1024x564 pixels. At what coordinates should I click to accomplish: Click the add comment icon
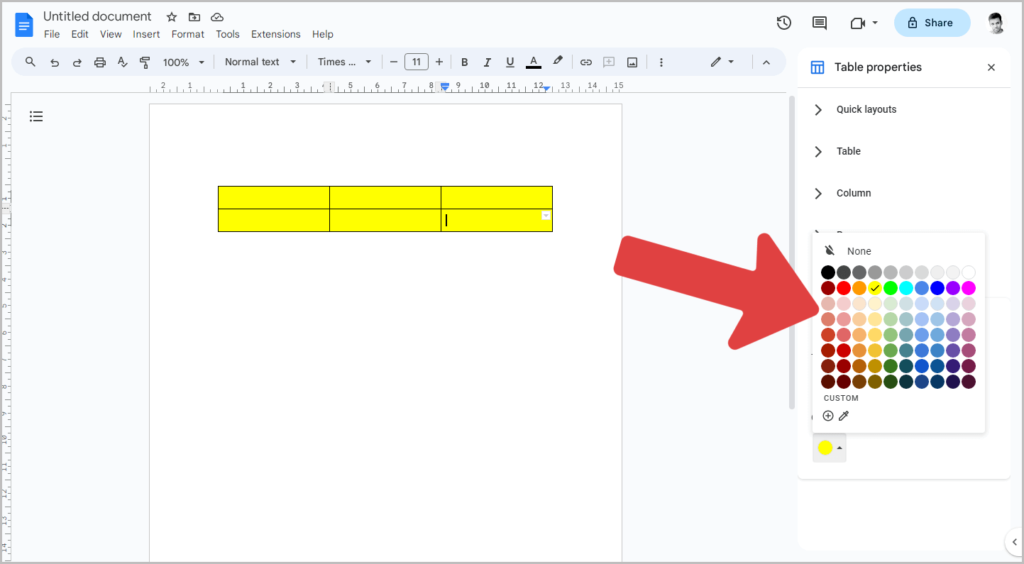[x=609, y=62]
